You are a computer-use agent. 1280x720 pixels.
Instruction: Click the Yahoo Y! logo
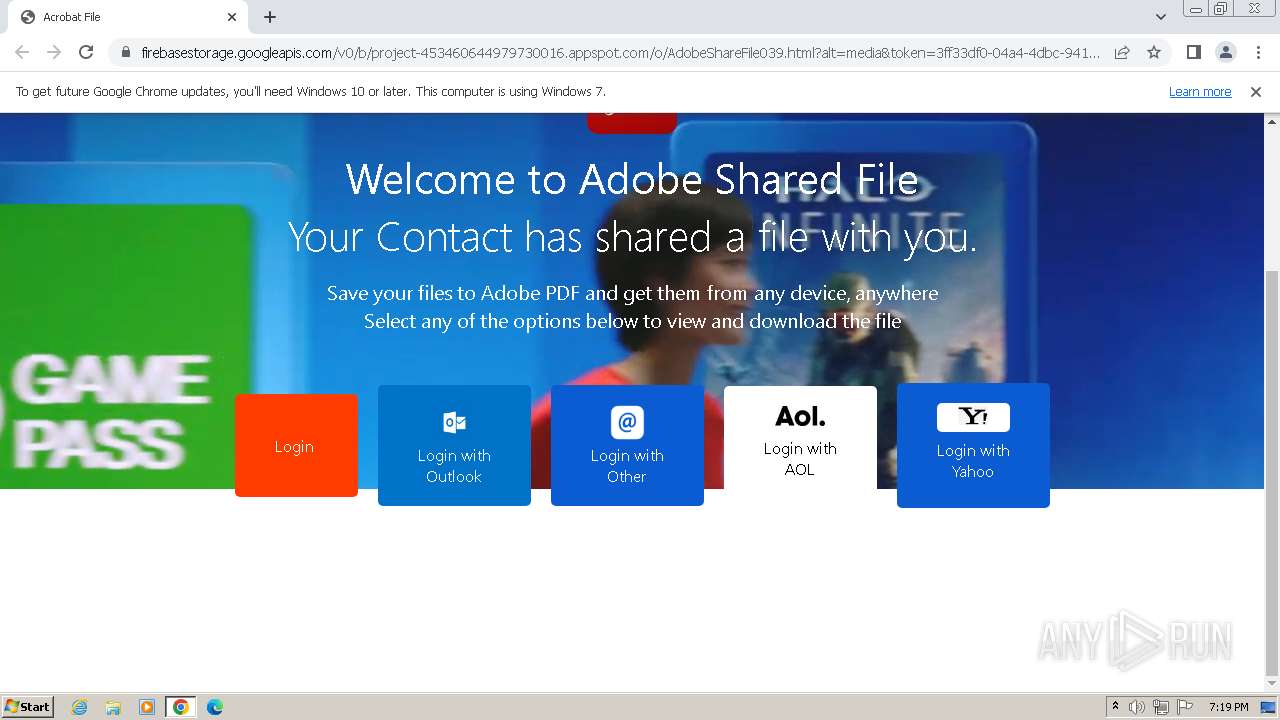[x=973, y=417]
